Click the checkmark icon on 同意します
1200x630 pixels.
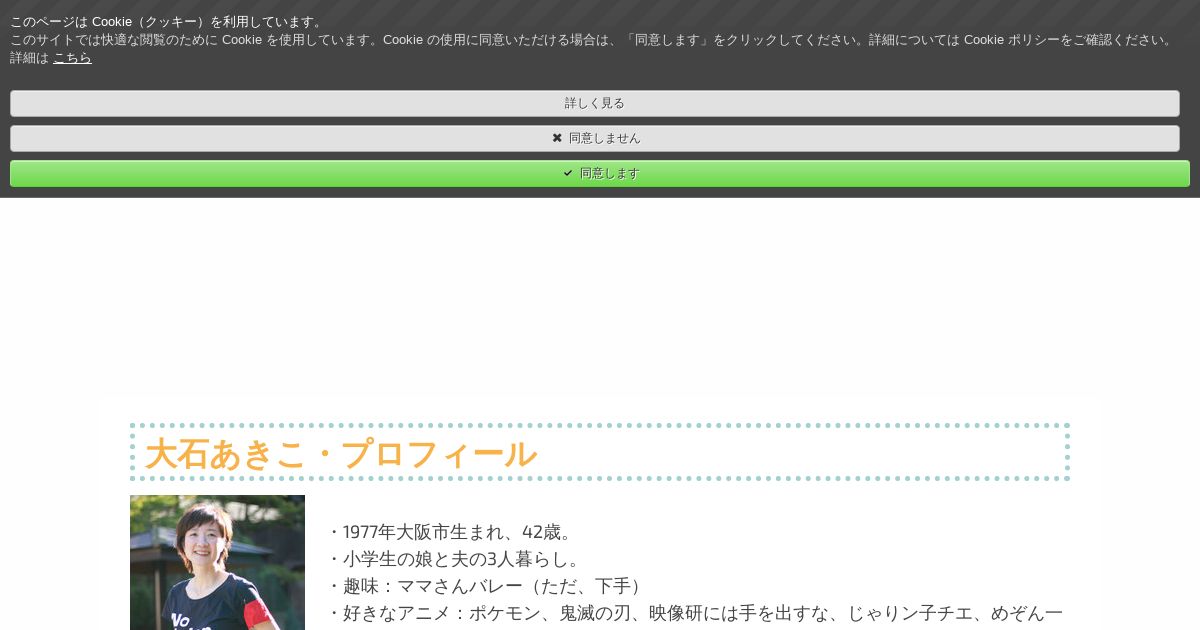tap(568, 173)
